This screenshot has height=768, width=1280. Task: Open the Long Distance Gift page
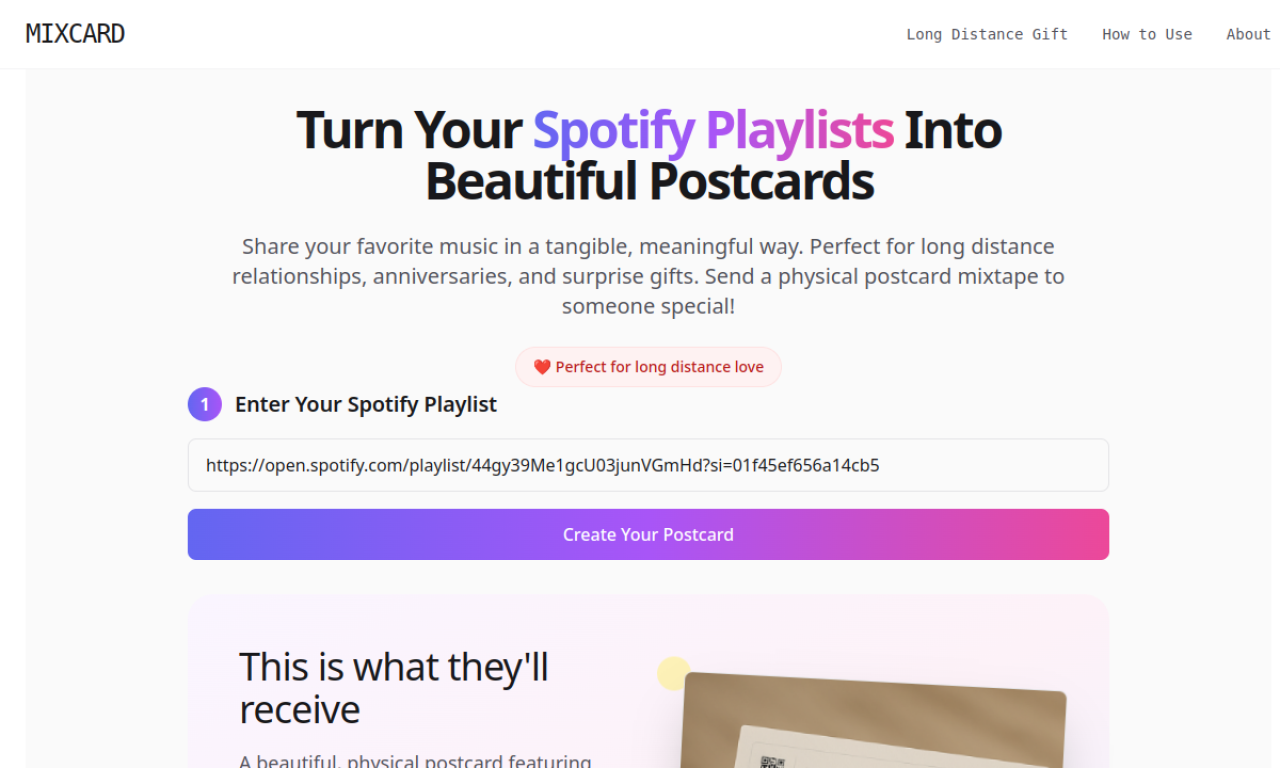[987, 34]
